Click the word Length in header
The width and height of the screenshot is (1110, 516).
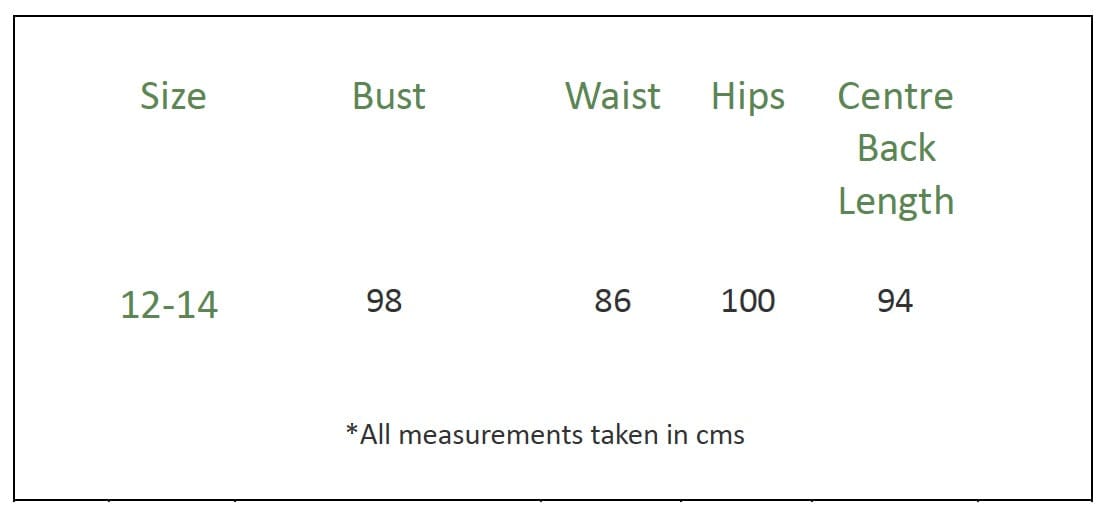pos(896,201)
